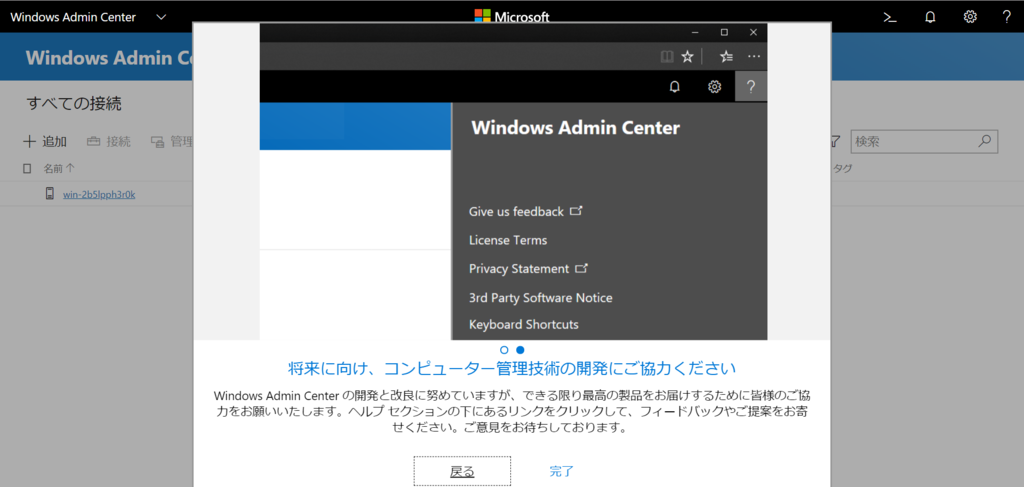Click the タグ column header
Viewport: 1024px width, 487px height.
click(842, 169)
